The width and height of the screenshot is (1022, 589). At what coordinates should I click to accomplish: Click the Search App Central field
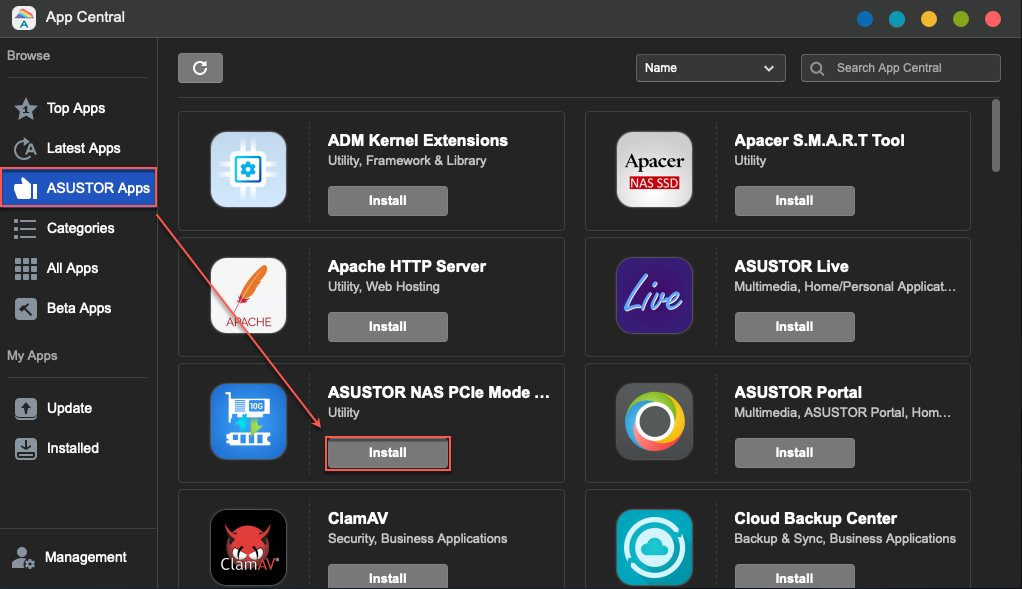(901, 68)
